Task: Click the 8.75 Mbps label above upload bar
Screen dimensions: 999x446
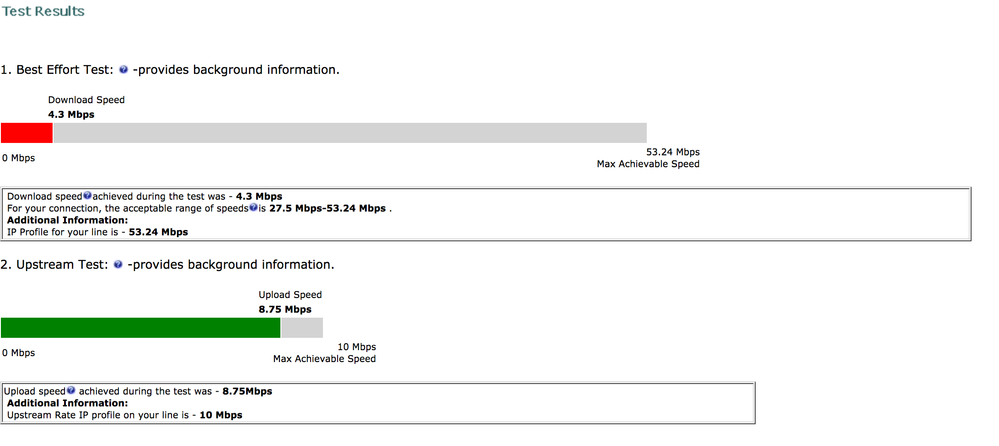Action: tap(285, 310)
